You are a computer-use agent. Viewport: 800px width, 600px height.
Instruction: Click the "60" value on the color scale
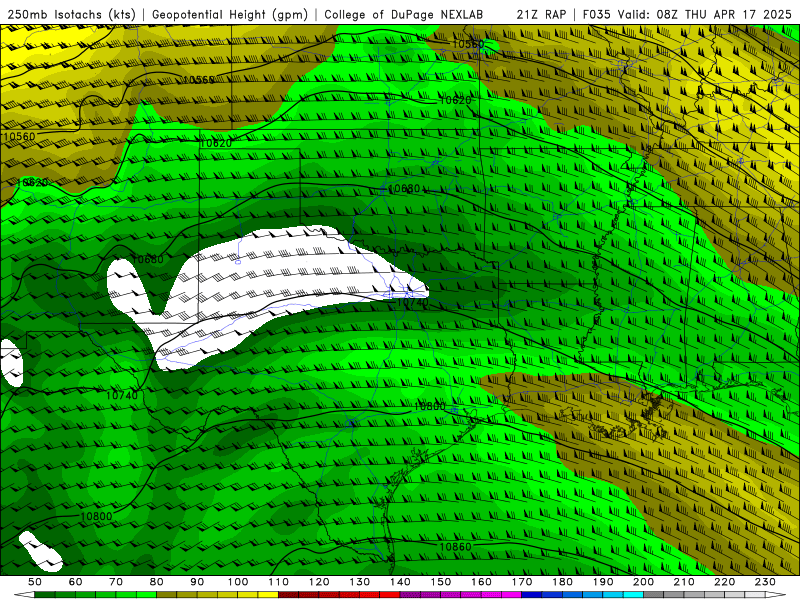pyautogui.click(x=75, y=582)
